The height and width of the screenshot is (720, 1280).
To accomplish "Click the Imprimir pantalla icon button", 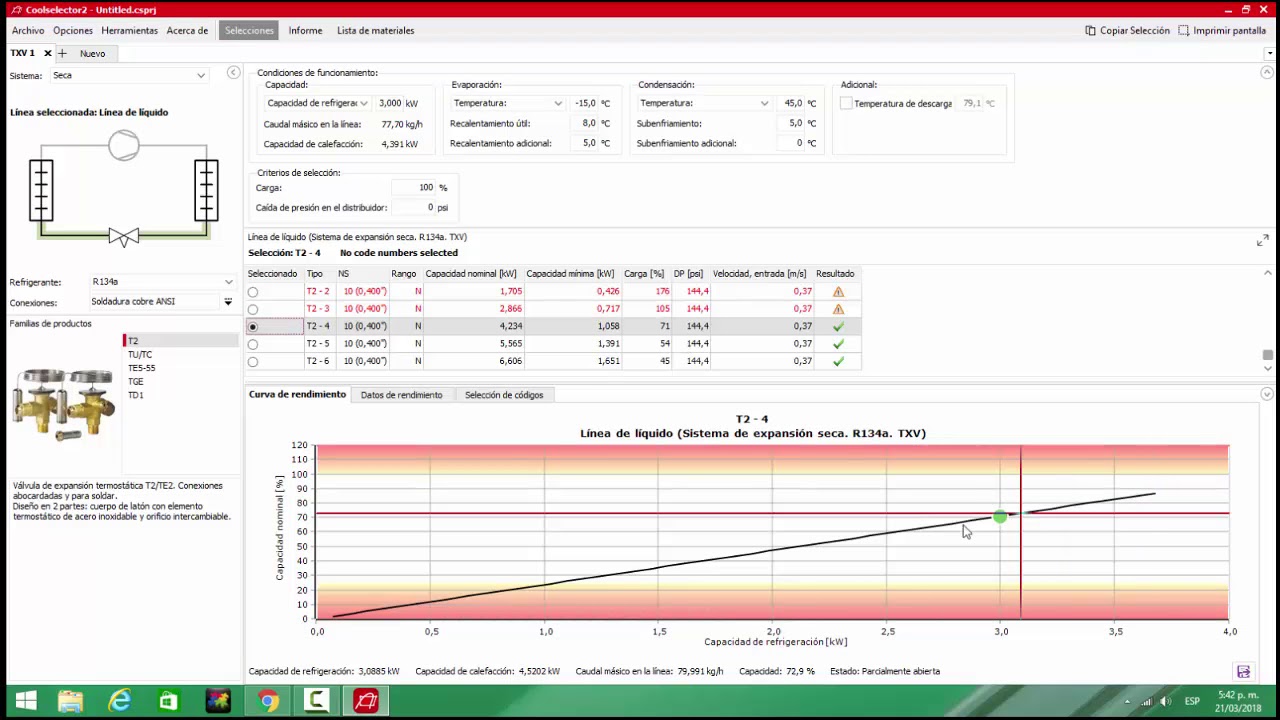I will 1183,30.
